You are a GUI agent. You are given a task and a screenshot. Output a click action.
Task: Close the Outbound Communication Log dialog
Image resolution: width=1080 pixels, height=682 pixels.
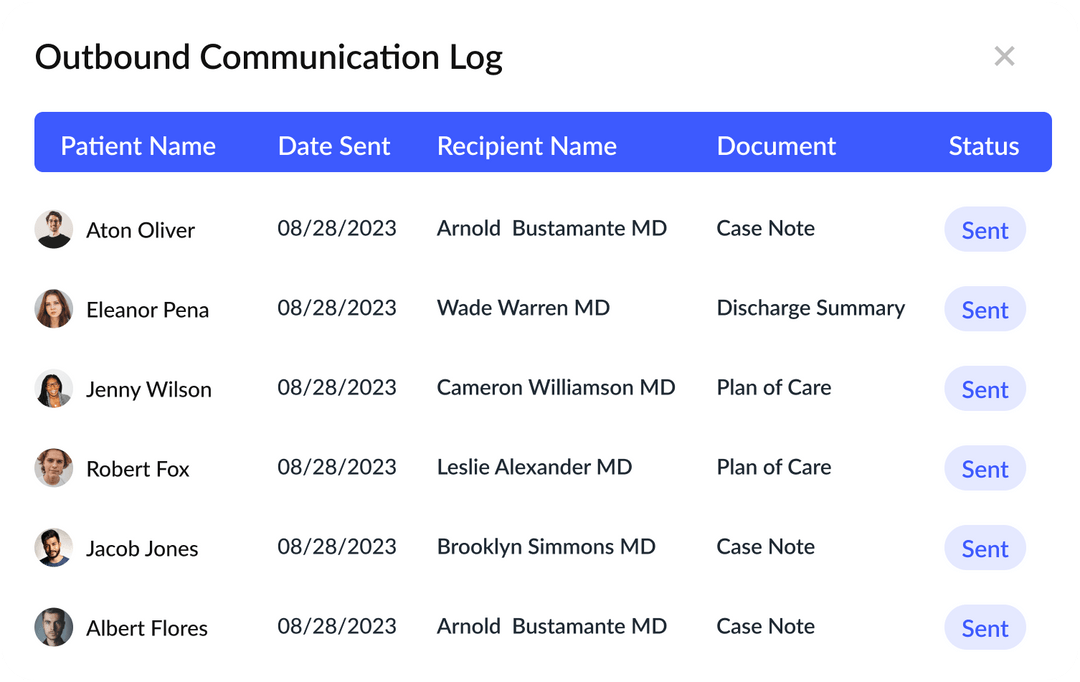1005,56
